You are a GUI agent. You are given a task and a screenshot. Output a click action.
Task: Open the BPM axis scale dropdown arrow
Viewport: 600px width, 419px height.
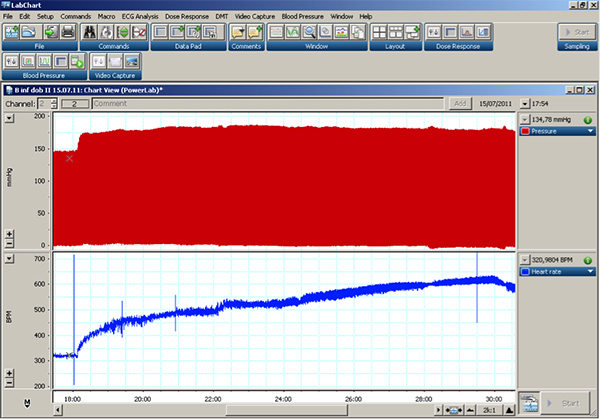point(9,258)
